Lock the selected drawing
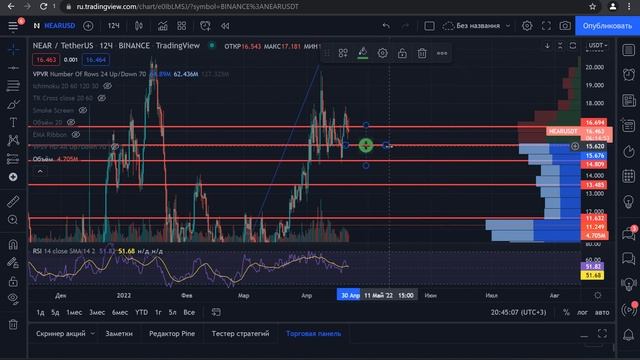 [x=402, y=53]
